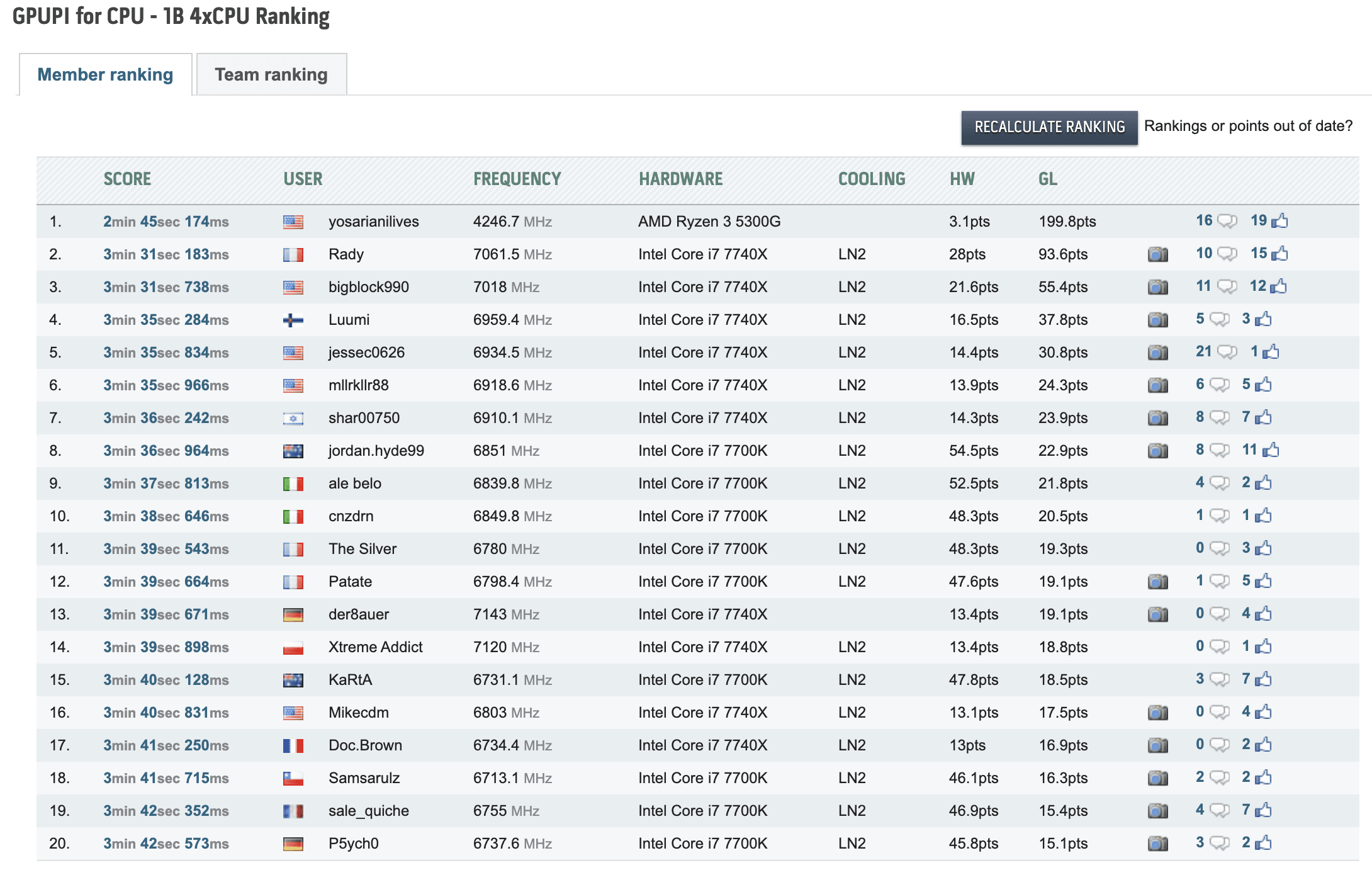Click Intel Core i7 7700K on KaRtA's row
Viewport: 1372px width, 870px height.
coord(703,680)
